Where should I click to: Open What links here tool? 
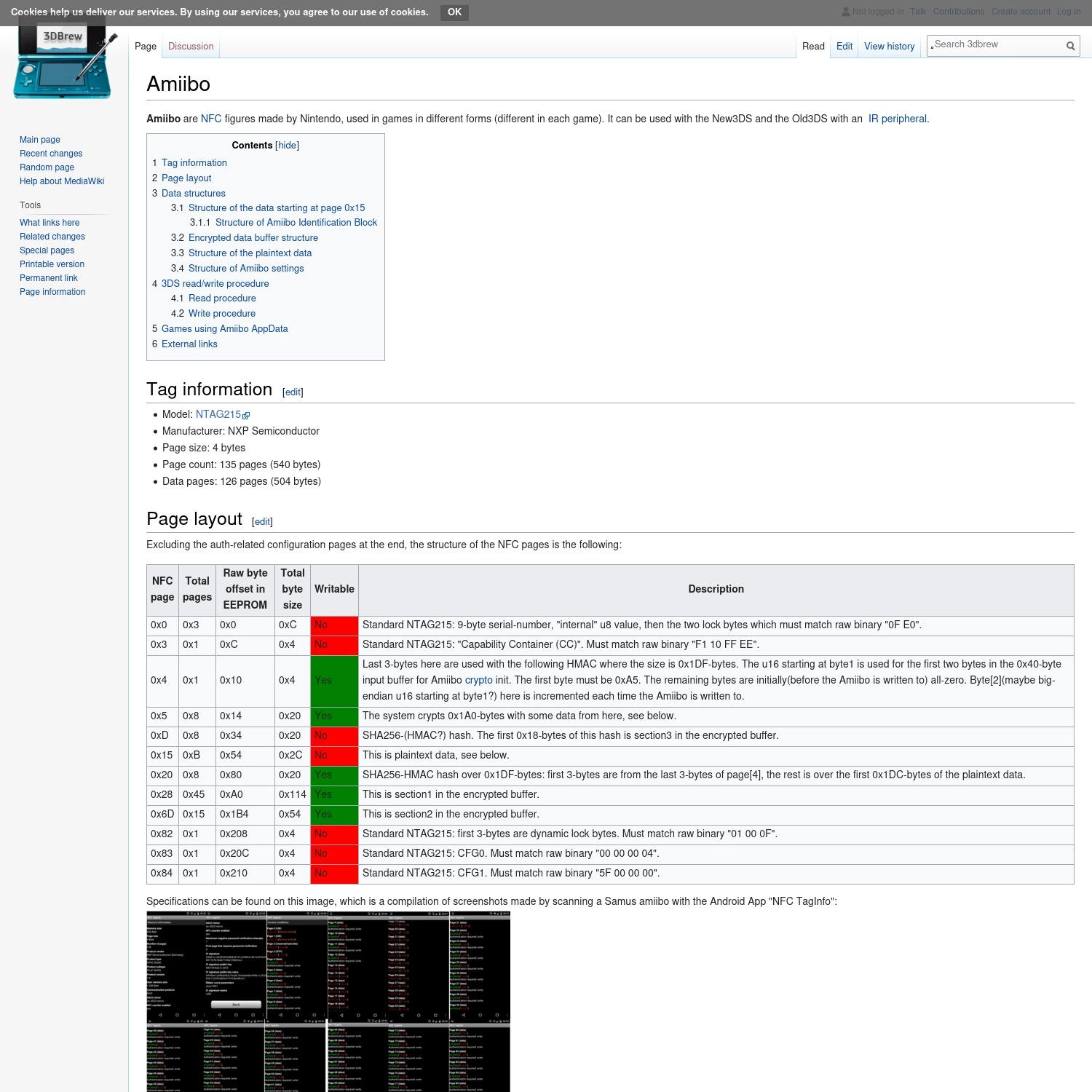click(50, 223)
